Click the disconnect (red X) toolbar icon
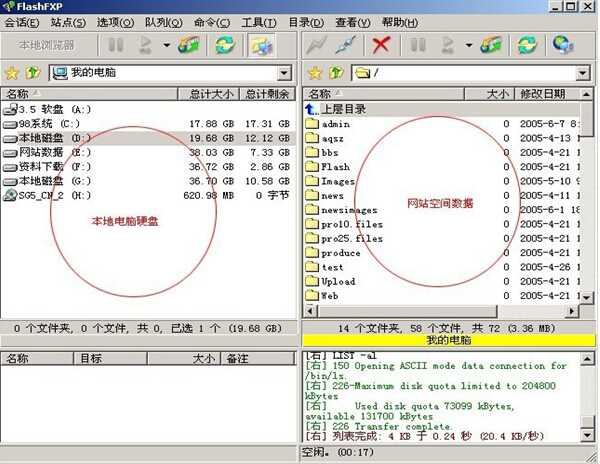The image size is (600, 464). (380, 45)
